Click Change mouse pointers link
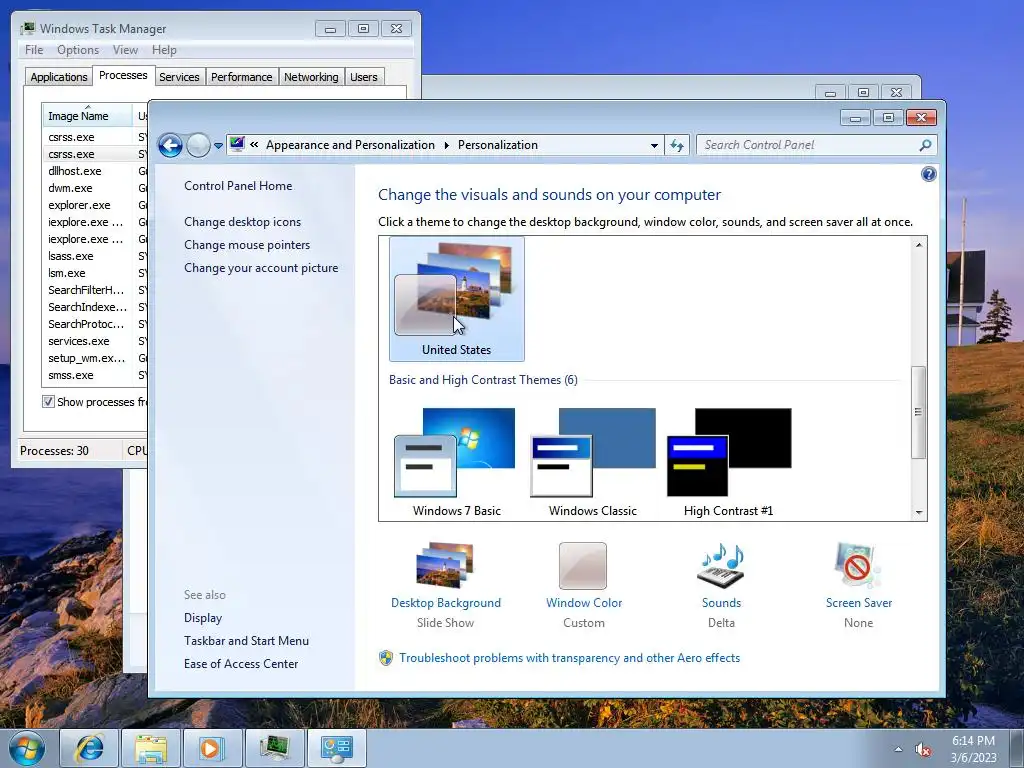 coord(247,245)
